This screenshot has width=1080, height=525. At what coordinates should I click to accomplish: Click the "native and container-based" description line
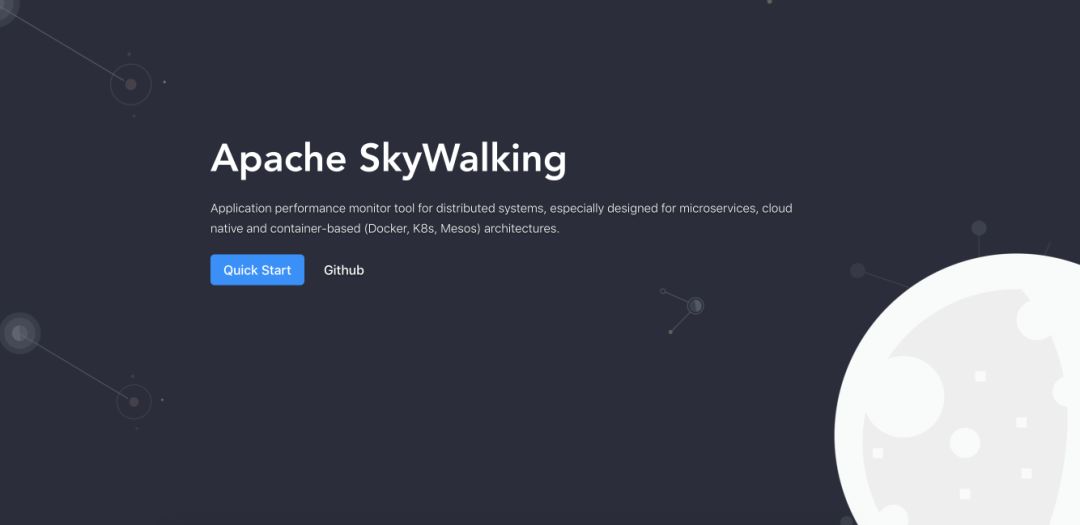(385, 229)
